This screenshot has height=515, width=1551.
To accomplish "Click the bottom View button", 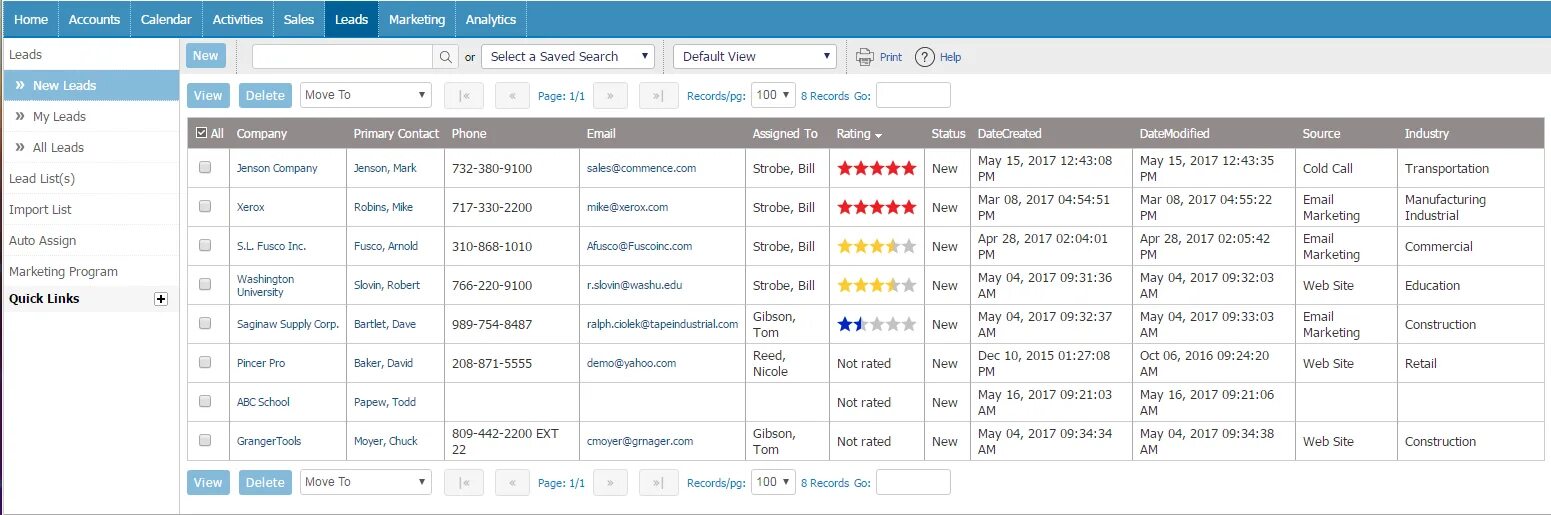I will [x=208, y=482].
